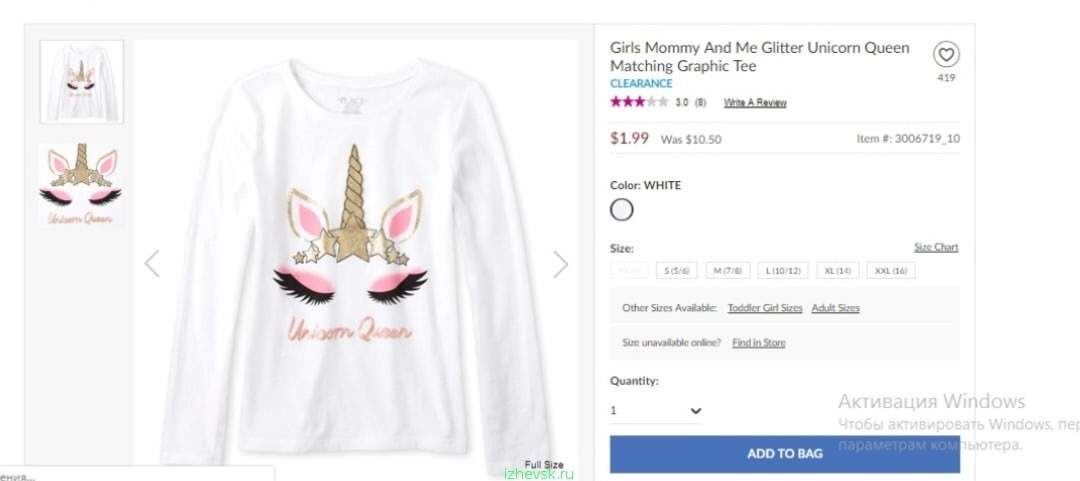Image resolution: width=1080 pixels, height=481 pixels.
Task: Select the white shirt thumbnail
Action: (81, 82)
